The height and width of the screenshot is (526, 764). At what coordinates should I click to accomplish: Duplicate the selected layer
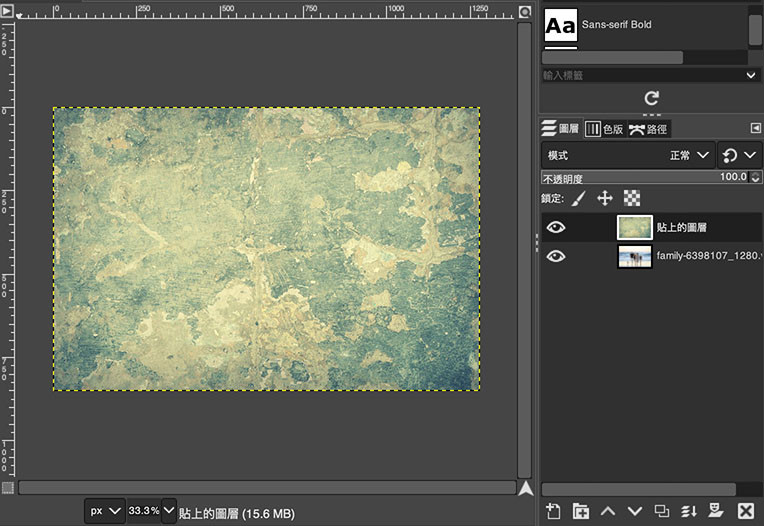click(x=662, y=511)
